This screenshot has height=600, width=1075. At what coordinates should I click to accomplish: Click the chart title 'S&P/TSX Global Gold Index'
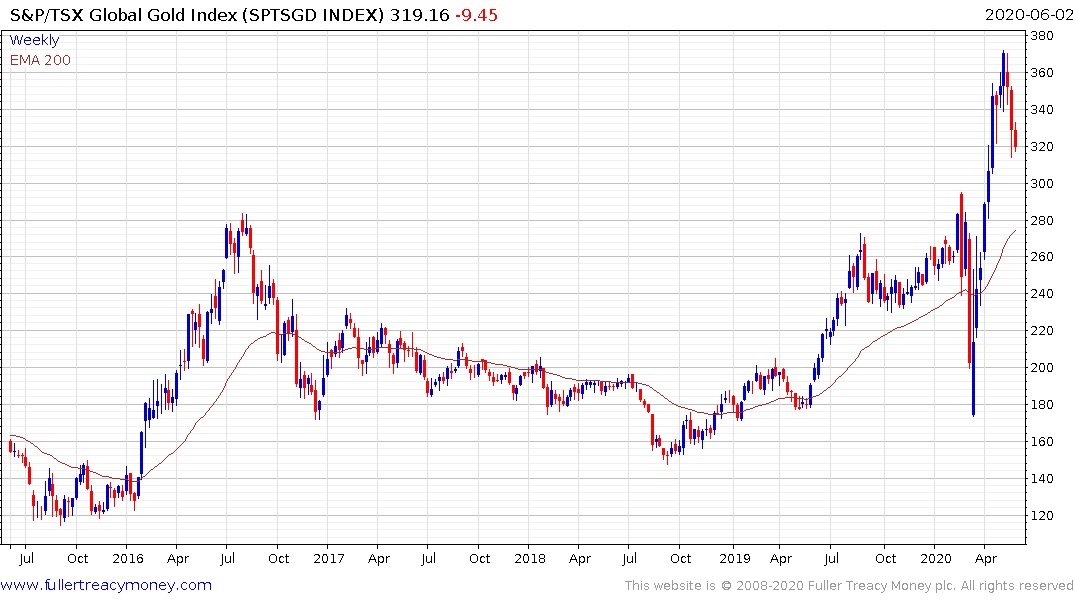123,14
